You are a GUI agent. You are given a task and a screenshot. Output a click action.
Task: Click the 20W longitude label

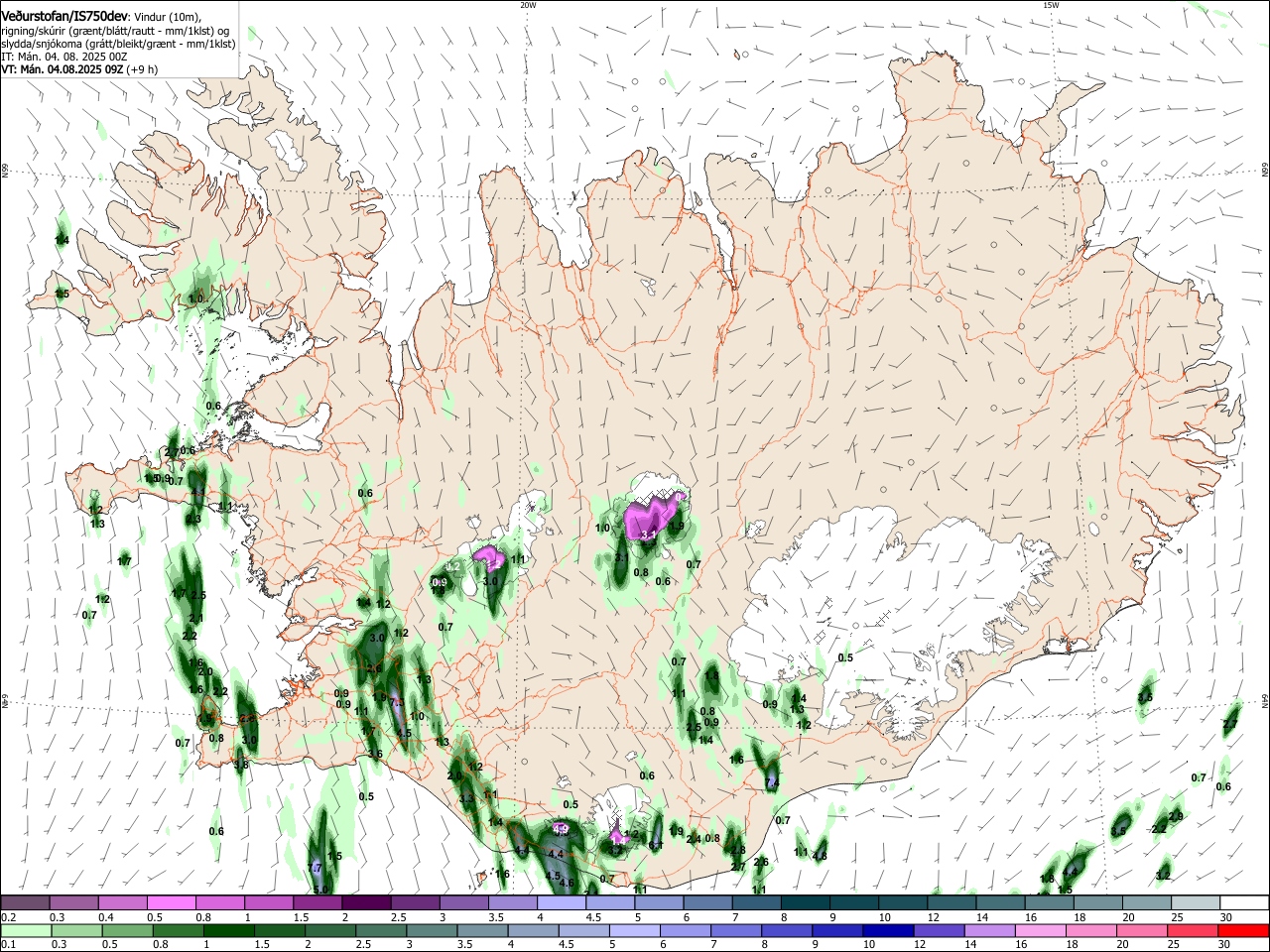[528, 5]
